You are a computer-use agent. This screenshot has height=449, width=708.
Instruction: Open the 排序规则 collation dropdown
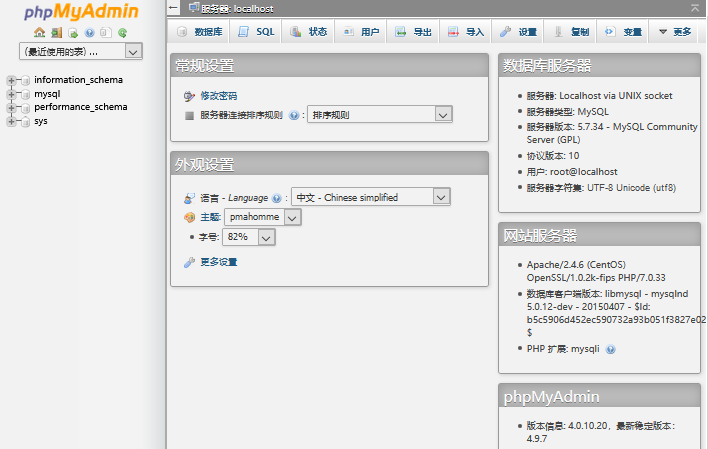[x=380, y=115]
